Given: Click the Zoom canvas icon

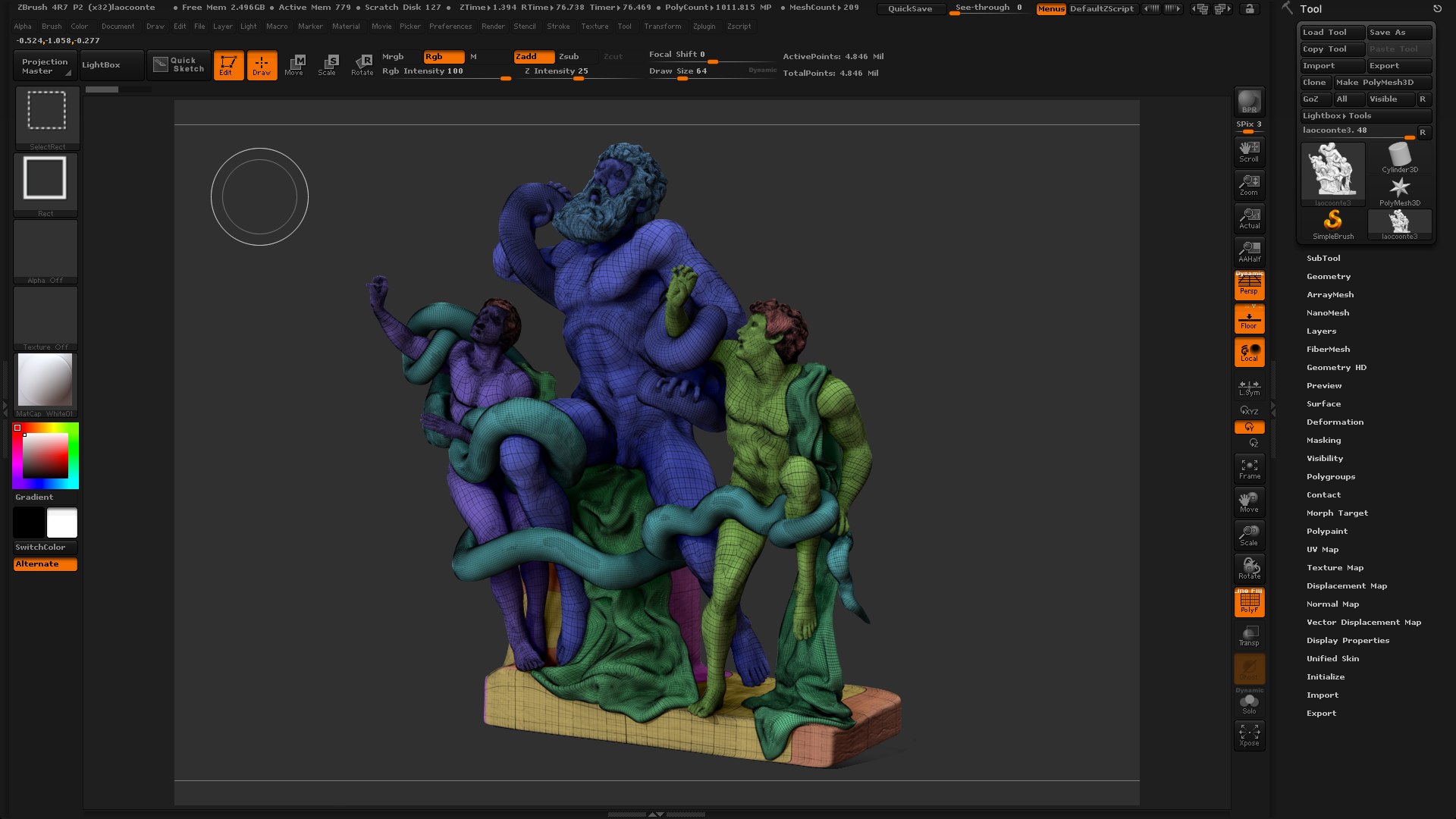Looking at the screenshot, I should 1249,184.
